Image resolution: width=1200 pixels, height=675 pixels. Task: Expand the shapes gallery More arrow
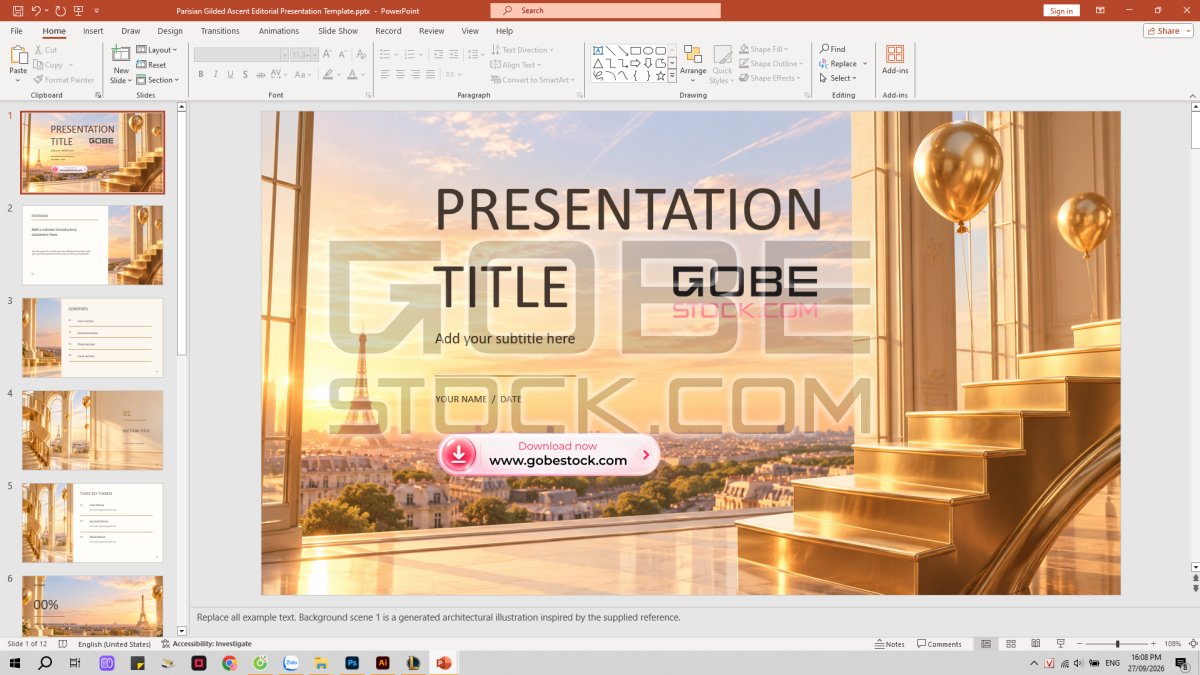[673, 75]
